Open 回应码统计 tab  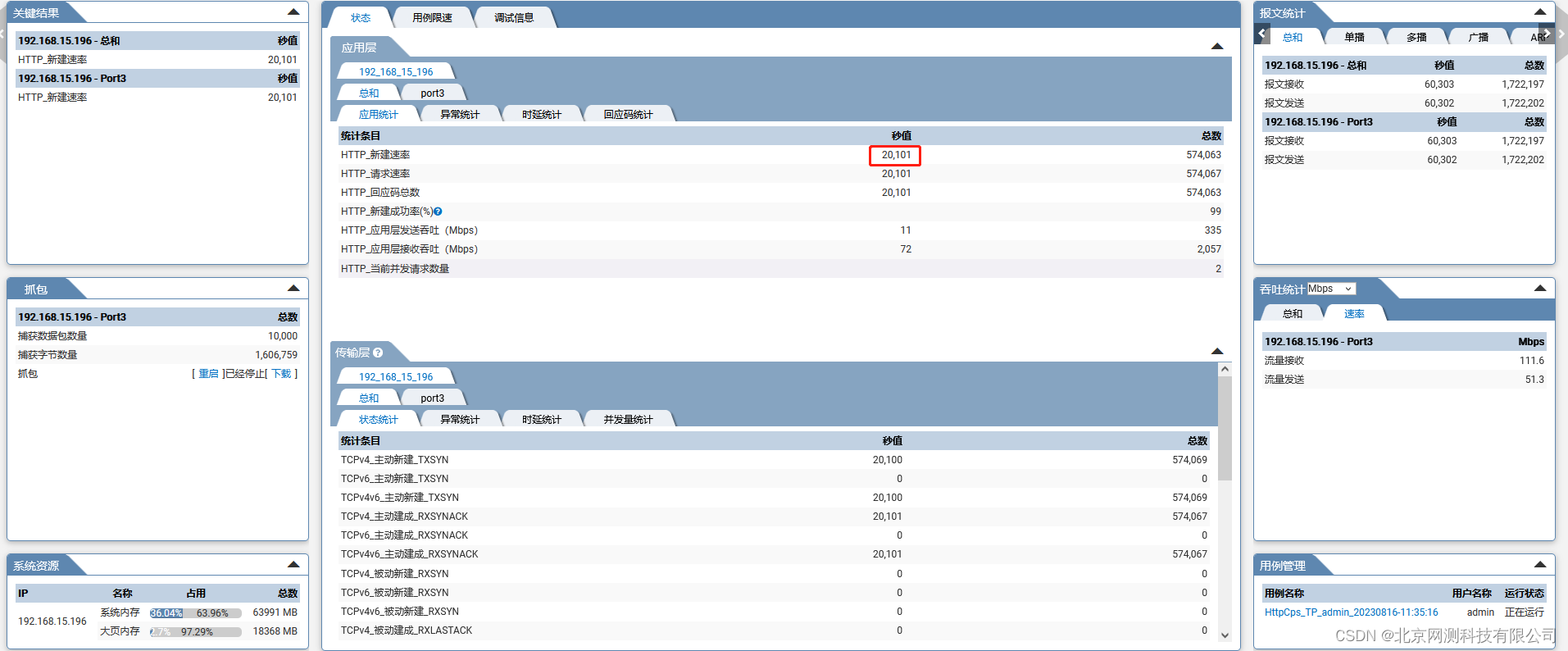click(x=628, y=115)
